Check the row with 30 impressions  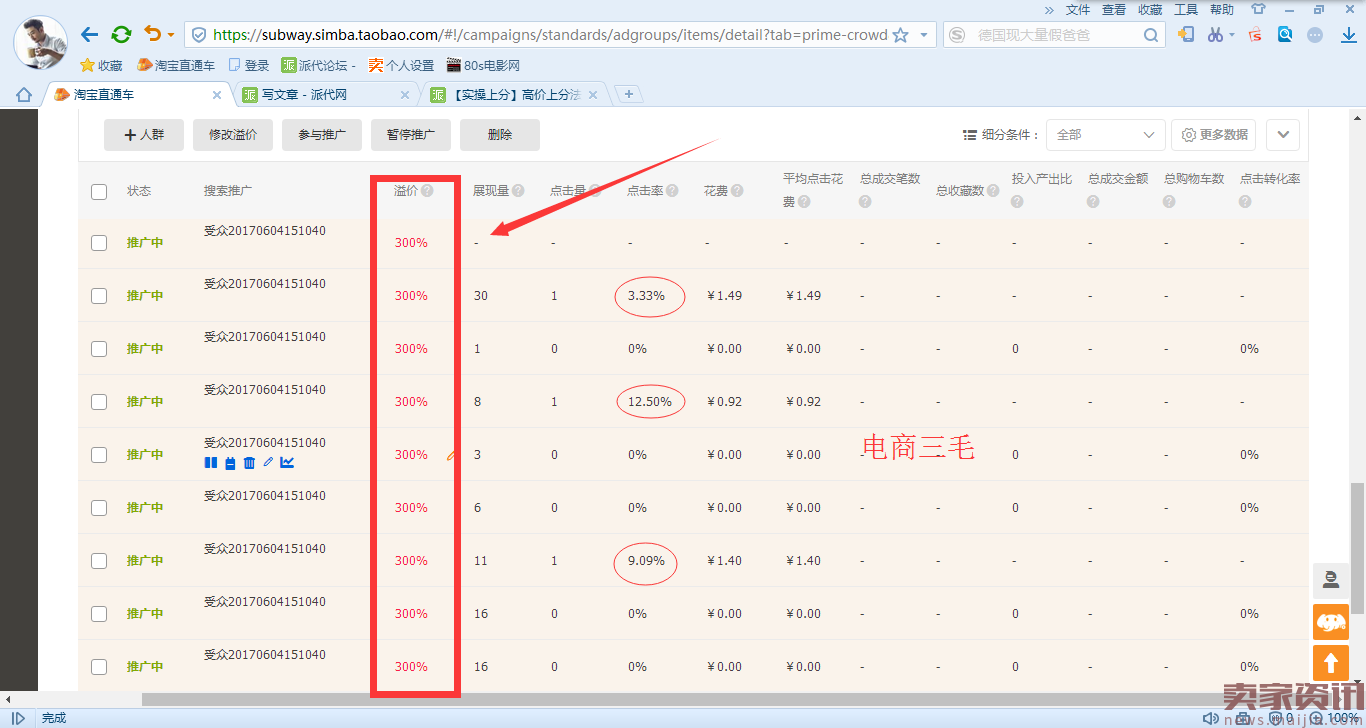tap(99, 296)
